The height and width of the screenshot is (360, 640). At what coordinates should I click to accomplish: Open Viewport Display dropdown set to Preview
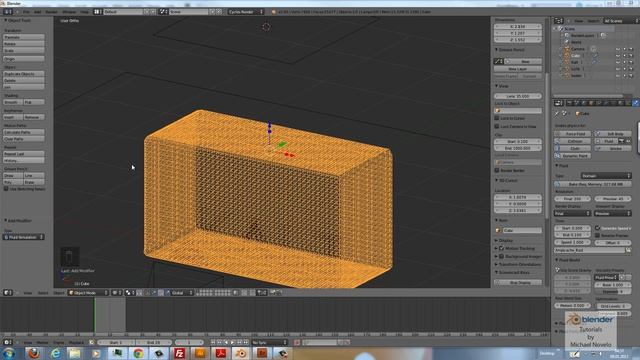click(x=613, y=213)
